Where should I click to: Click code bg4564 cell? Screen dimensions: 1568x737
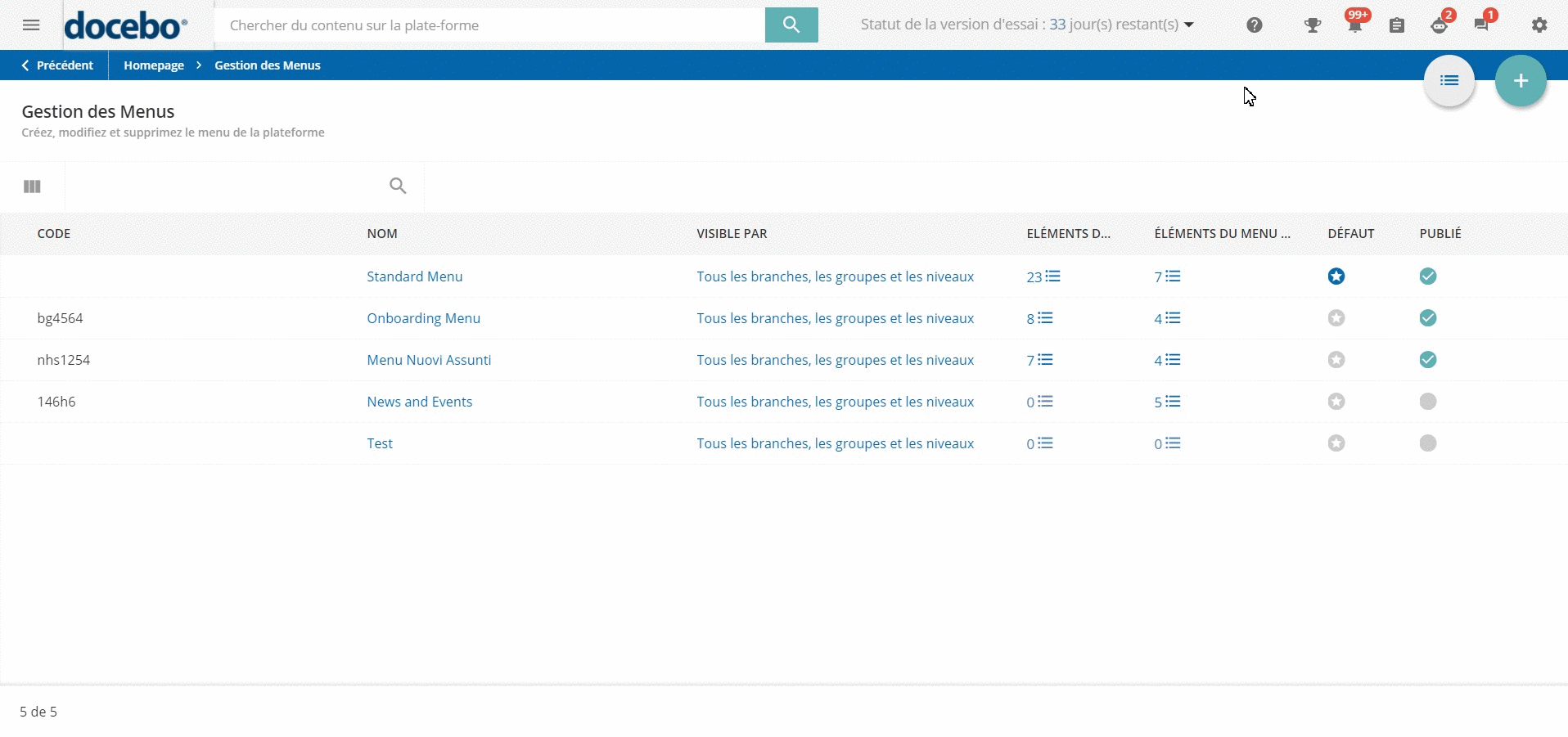pos(60,318)
